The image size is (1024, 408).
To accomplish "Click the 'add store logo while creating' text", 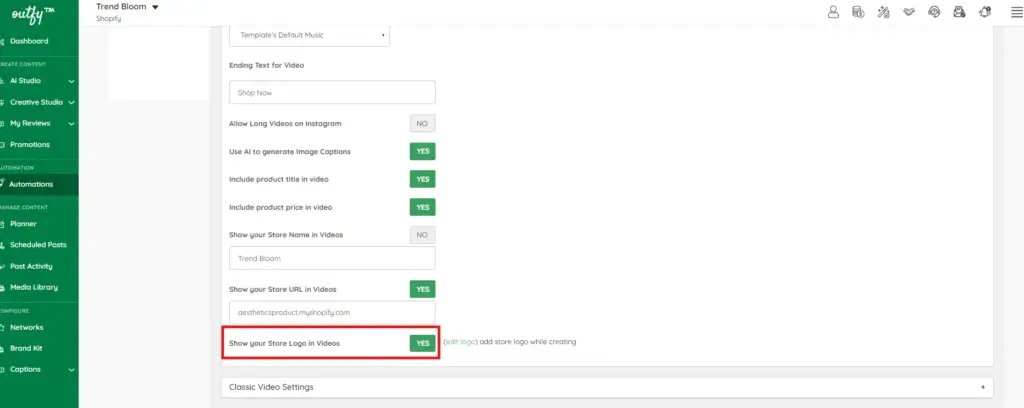I will click(x=528, y=342).
